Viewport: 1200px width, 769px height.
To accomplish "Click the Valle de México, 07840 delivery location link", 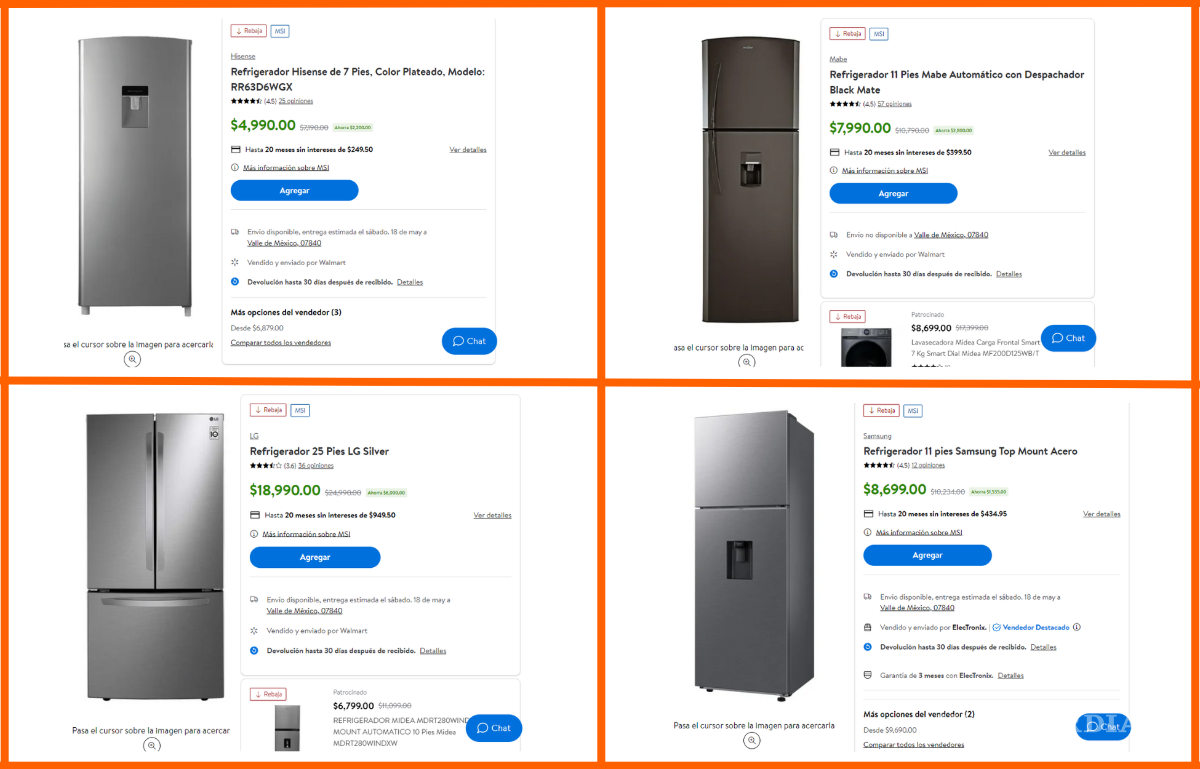I will coord(284,242).
